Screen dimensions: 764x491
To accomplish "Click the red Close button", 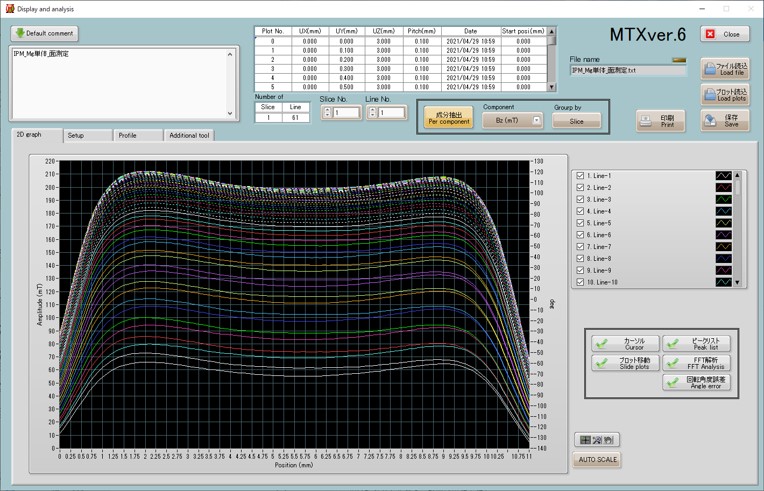I will [725, 34].
